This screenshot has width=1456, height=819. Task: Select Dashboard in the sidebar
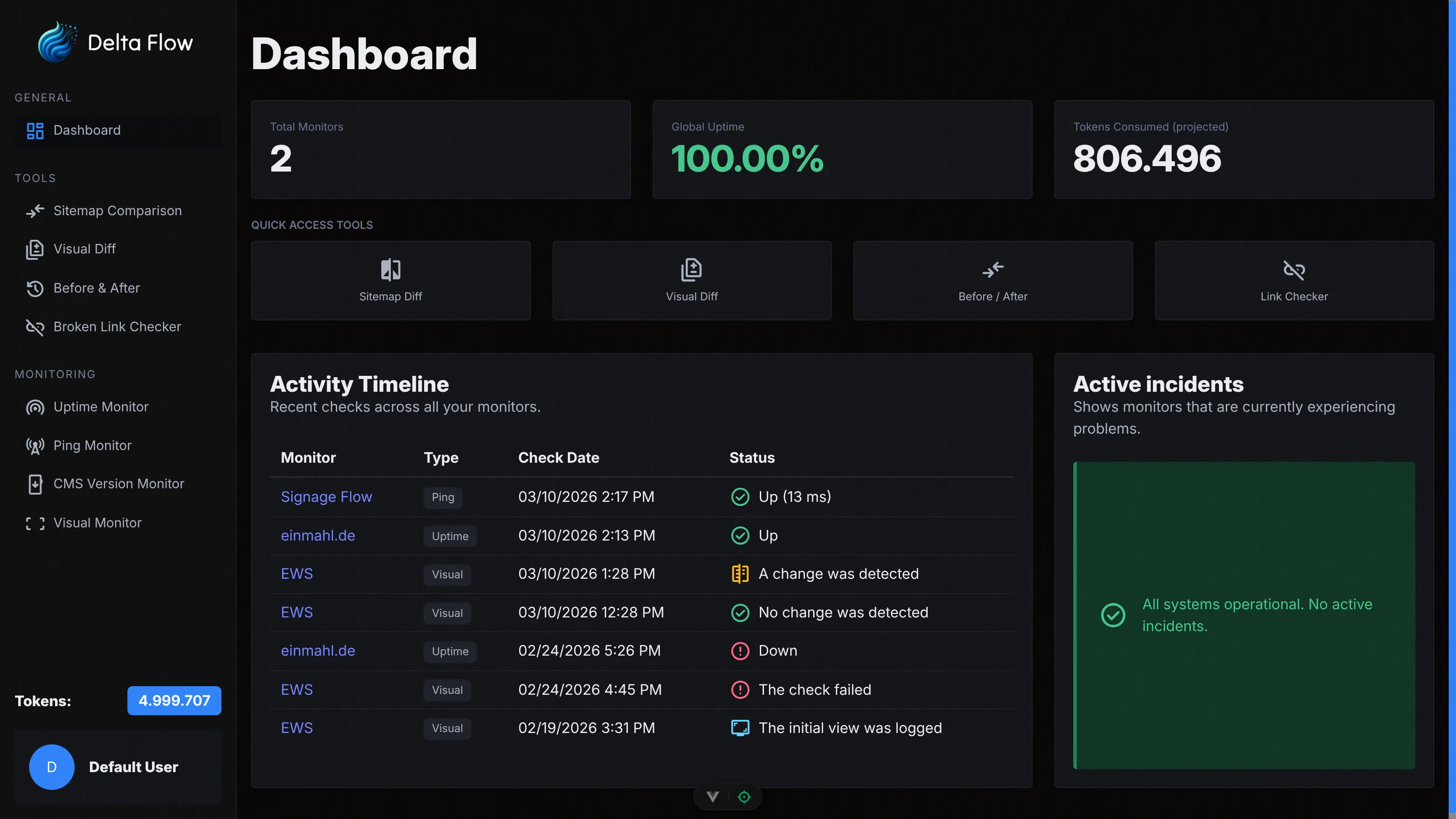(x=87, y=131)
